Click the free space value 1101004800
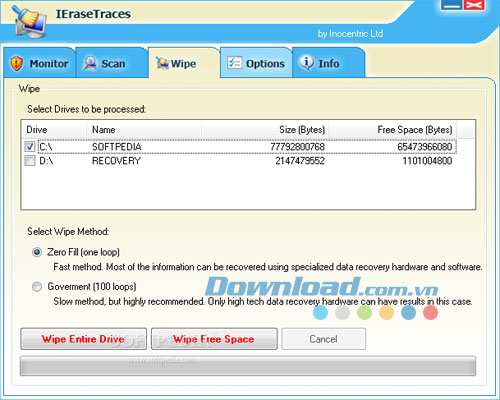The width and height of the screenshot is (500, 400). pos(427,161)
